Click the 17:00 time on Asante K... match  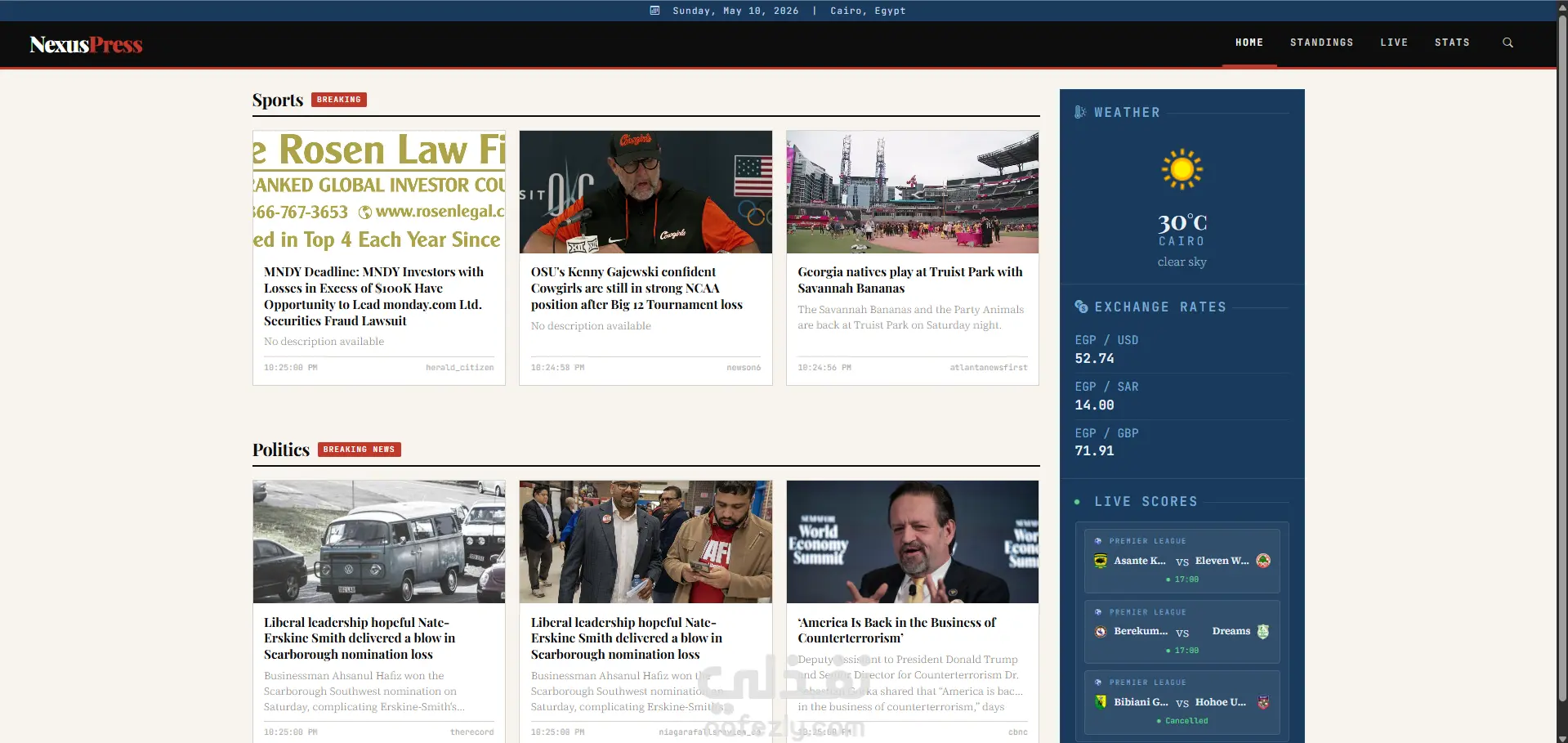[x=1186, y=580]
